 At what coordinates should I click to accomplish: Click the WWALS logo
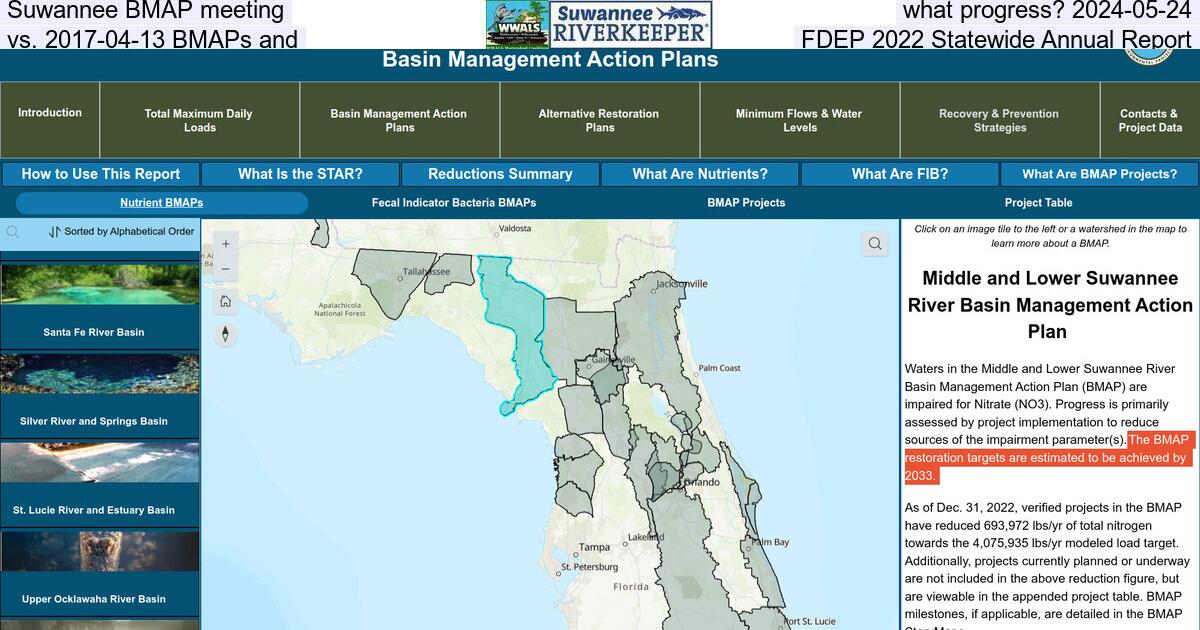(x=517, y=24)
